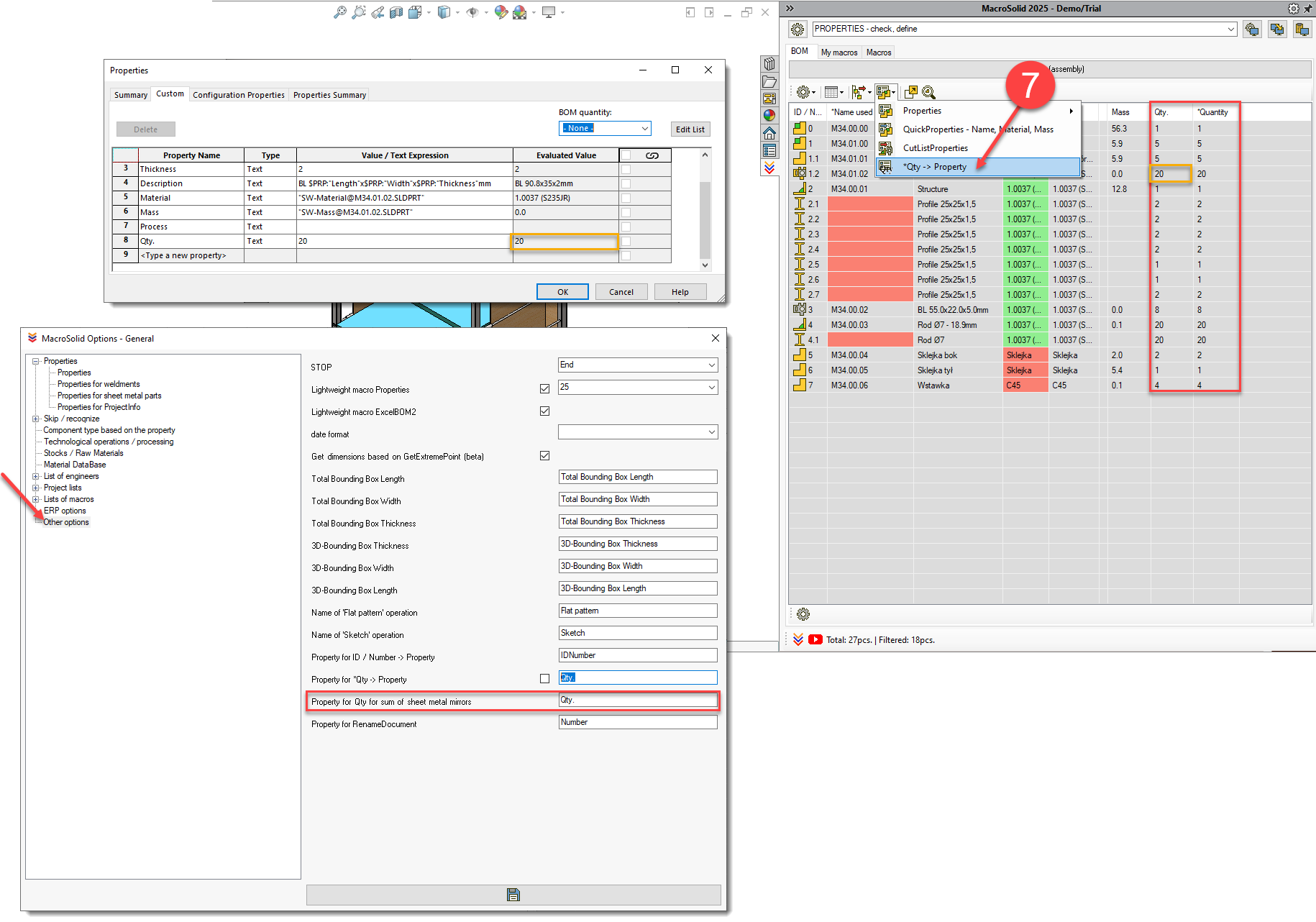This screenshot has width=1316, height=922.
Task: Select the Display Style cube icon
Action: click(x=444, y=12)
